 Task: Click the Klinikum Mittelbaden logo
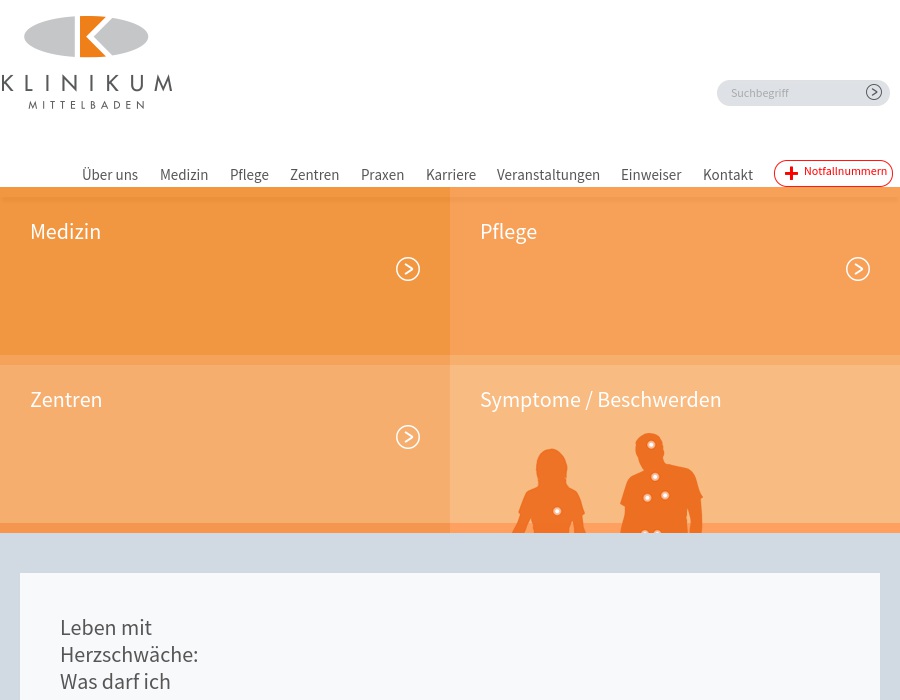coord(86,62)
